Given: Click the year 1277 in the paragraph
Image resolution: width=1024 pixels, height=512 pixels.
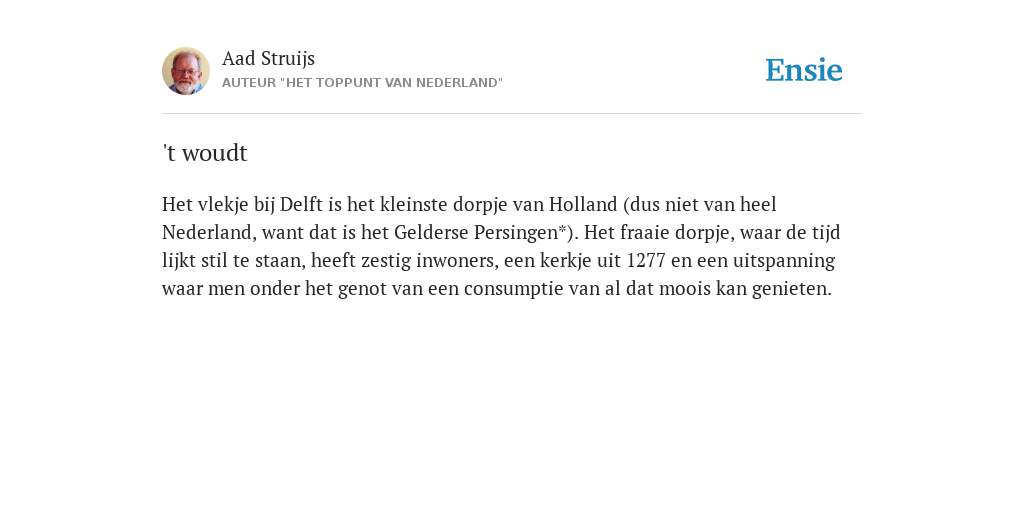Looking at the screenshot, I should coord(646,261).
